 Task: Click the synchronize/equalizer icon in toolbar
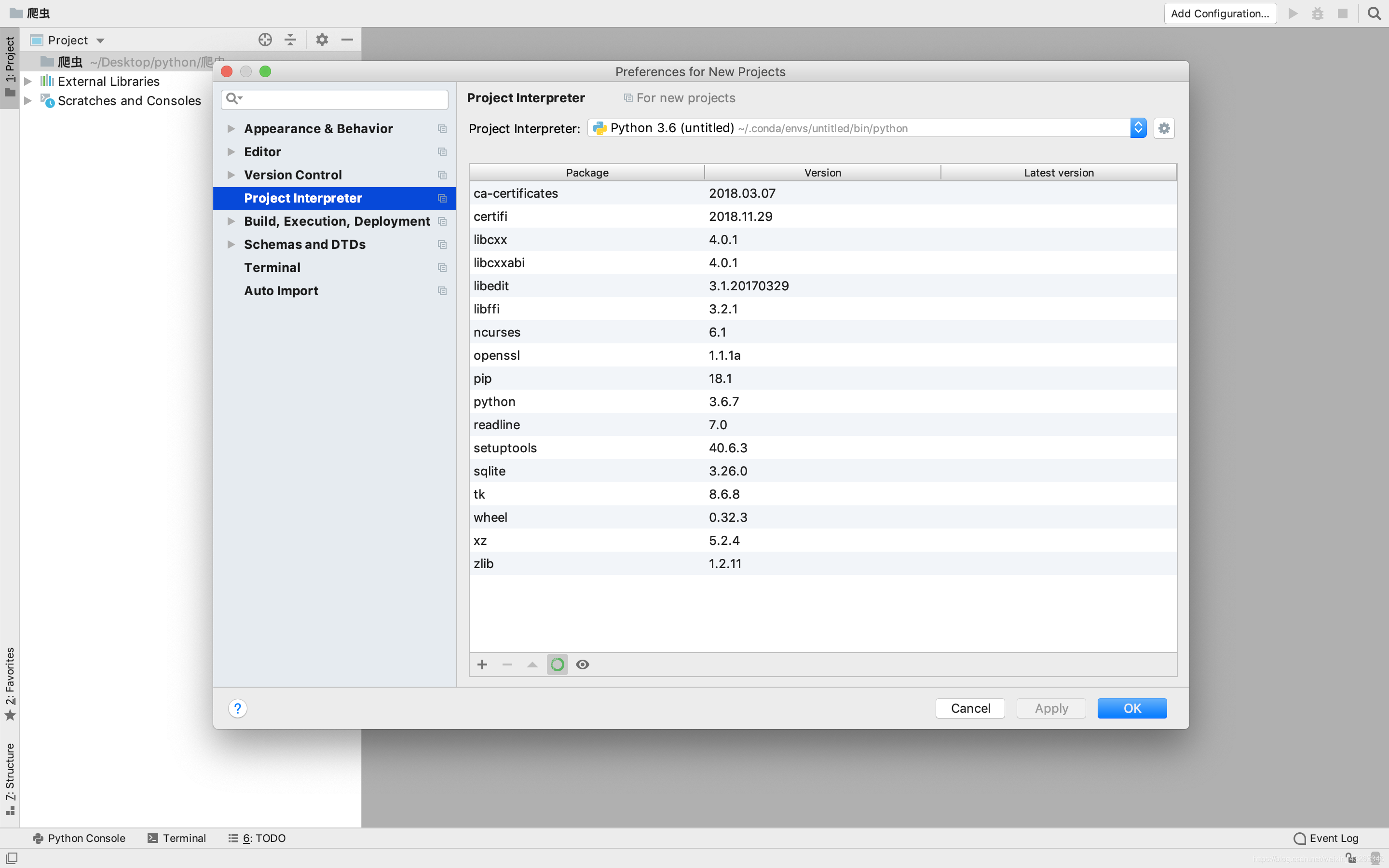coord(291,40)
